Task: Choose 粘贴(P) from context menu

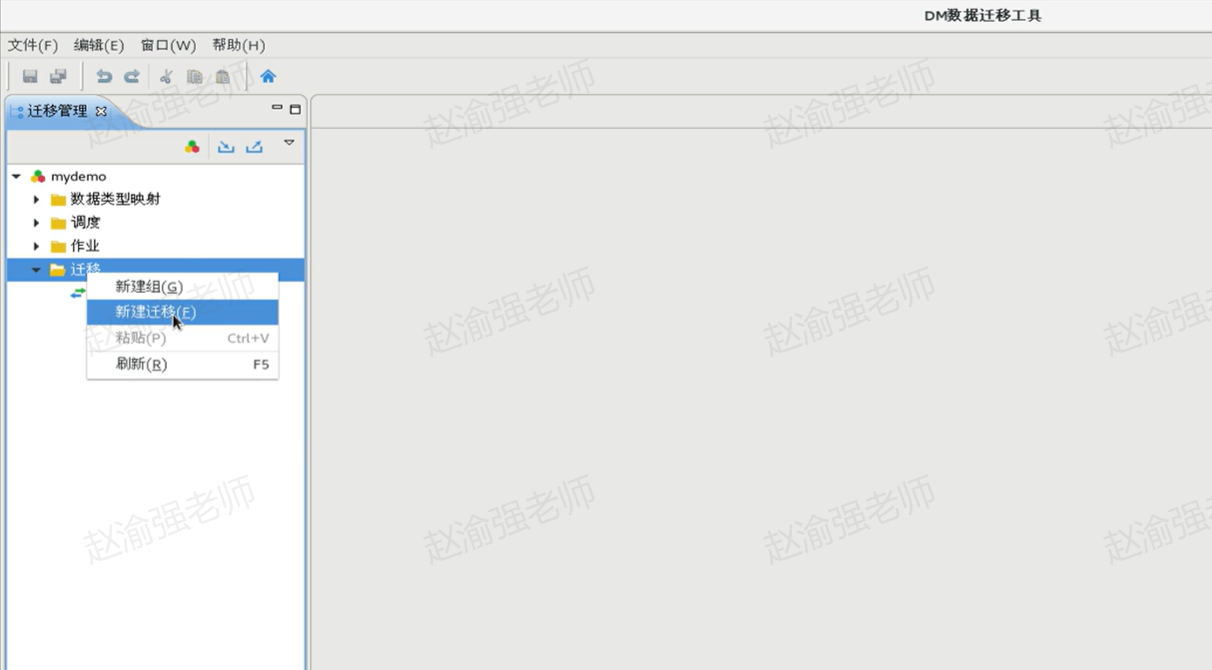Action: coord(183,338)
